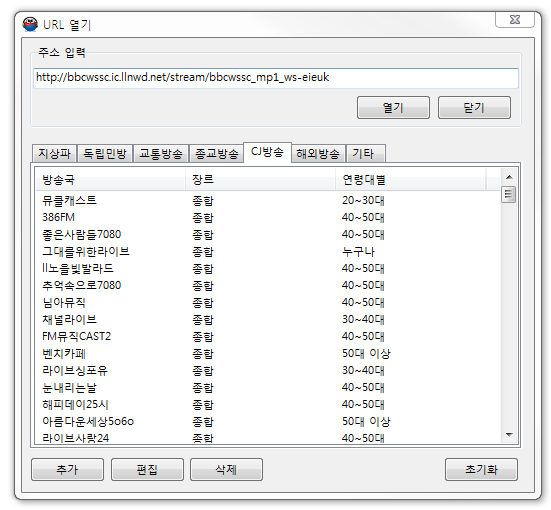551x510 pixels.
Task: Select 추억속으로7080 in the list
Action: click(268, 285)
